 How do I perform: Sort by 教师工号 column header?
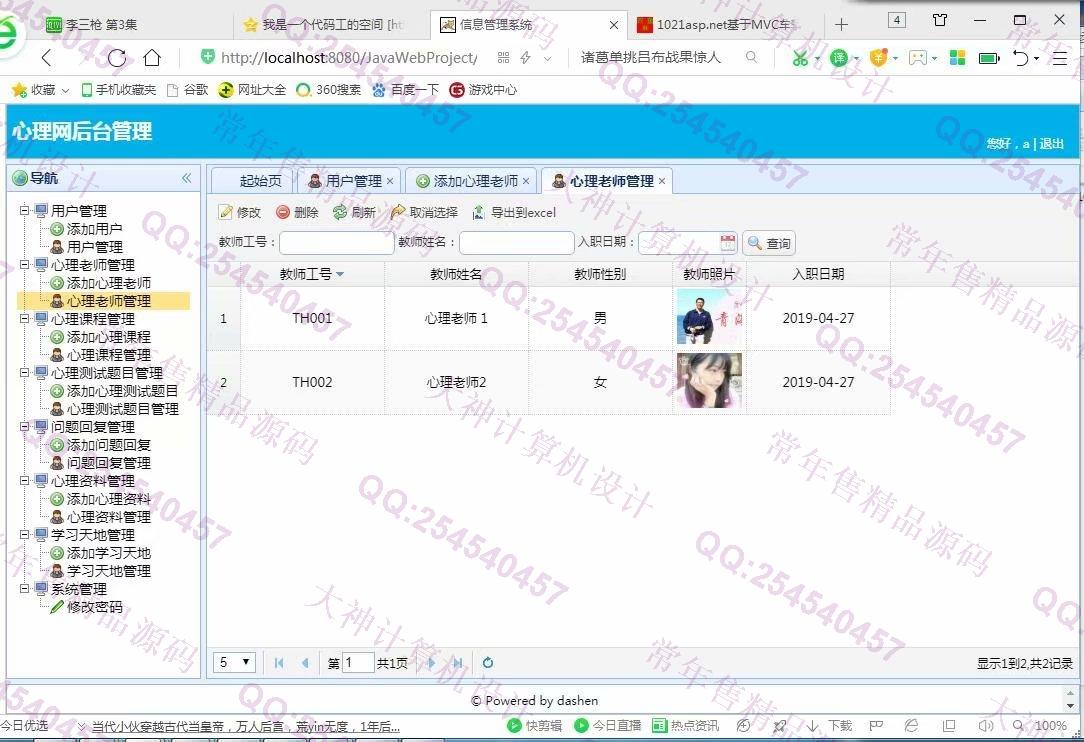tap(311, 274)
